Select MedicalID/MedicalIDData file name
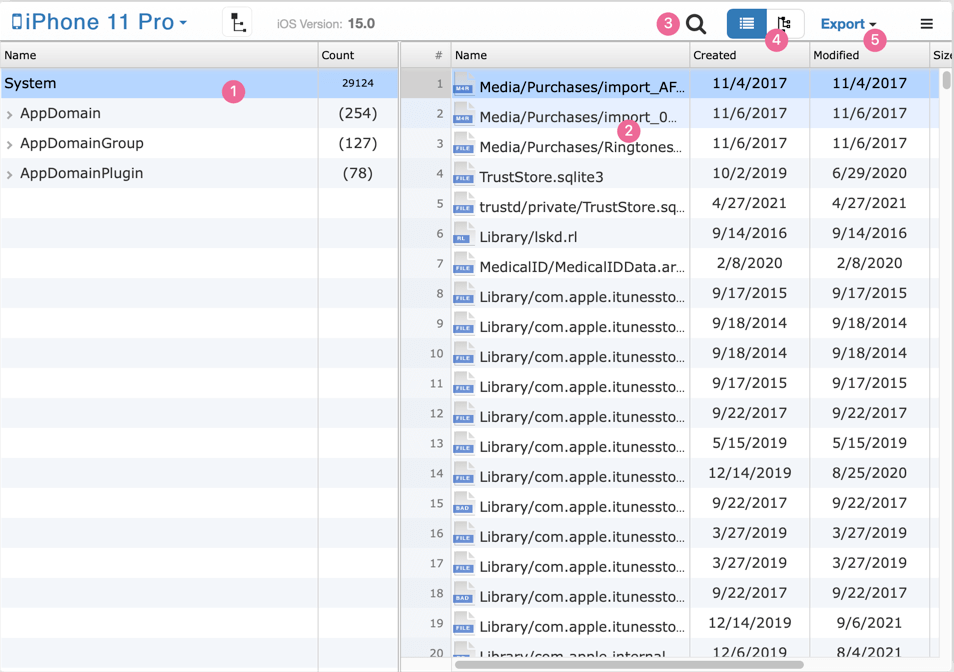The image size is (954, 672). pos(582,267)
